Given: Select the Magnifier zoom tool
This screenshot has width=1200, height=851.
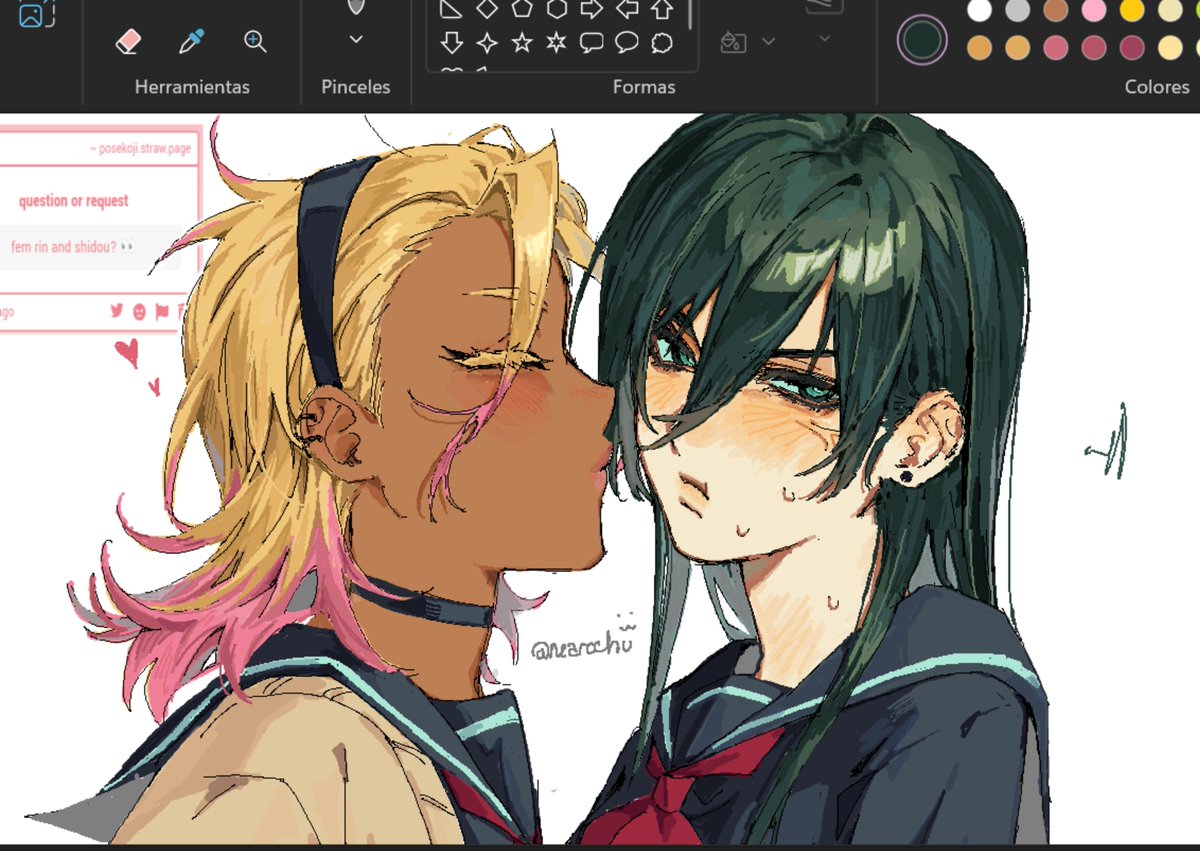Looking at the screenshot, I should pos(255,42).
